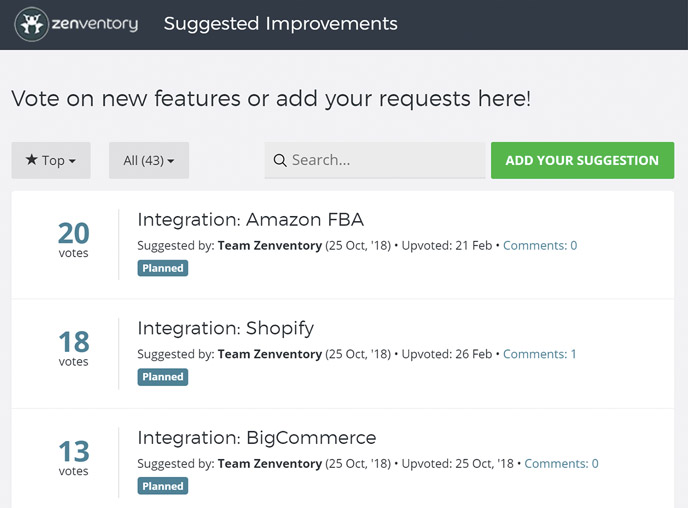Expand the All (43) filter dropdown

tap(149, 160)
